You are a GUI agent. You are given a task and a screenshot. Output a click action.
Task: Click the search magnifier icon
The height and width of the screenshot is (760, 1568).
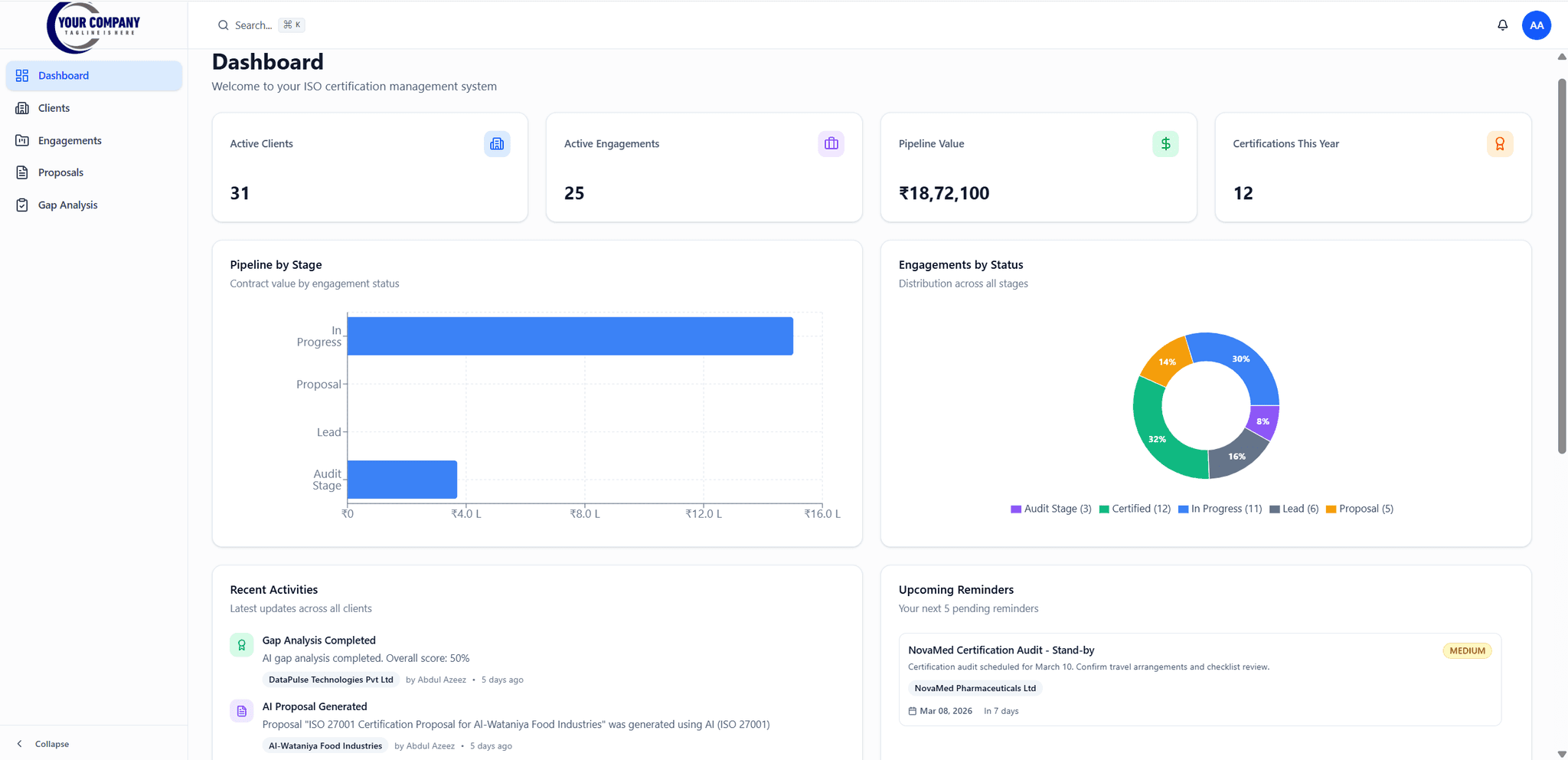click(223, 25)
